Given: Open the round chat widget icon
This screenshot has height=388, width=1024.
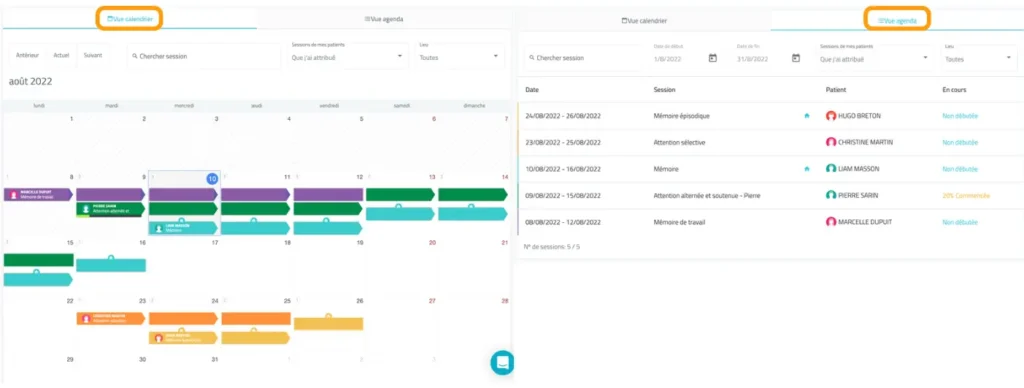Looking at the screenshot, I should 502,363.
